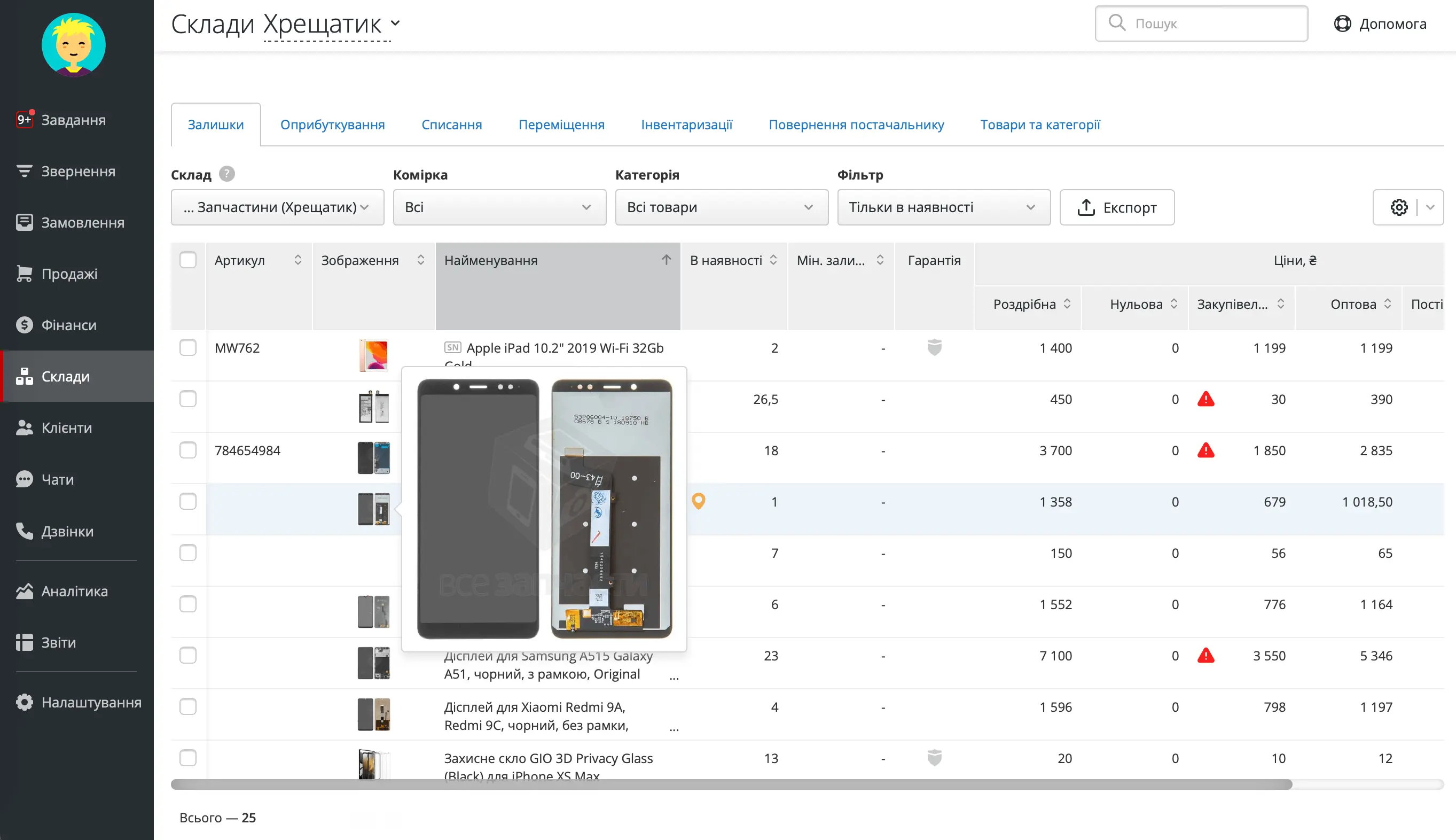Open Аналітика chart icon in sidebar
Screen dimensions: 1456x840
[x=24, y=591]
